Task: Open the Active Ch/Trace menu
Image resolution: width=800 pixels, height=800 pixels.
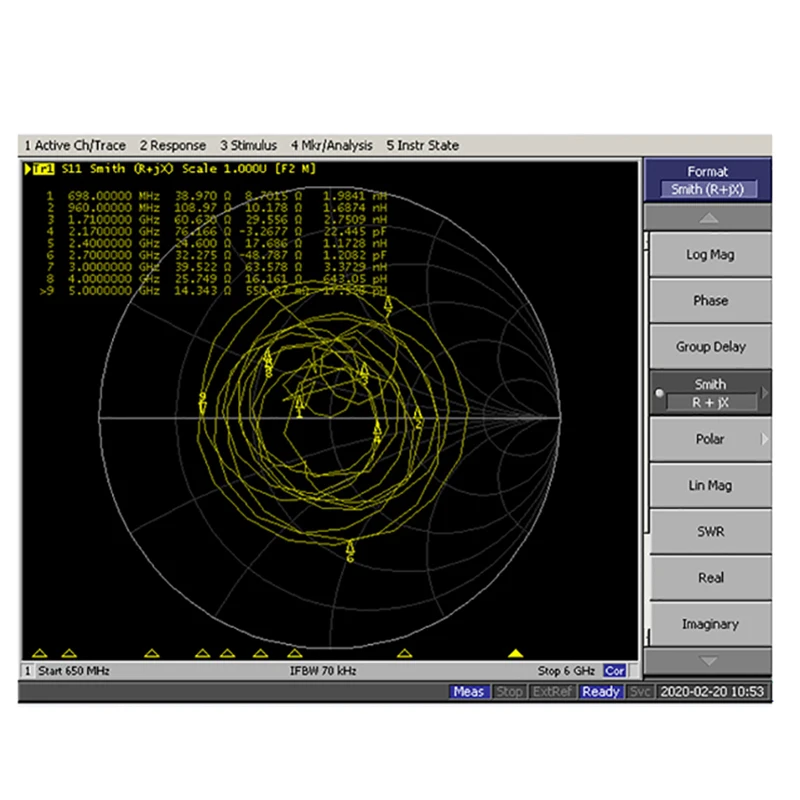Action: (75, 145)
